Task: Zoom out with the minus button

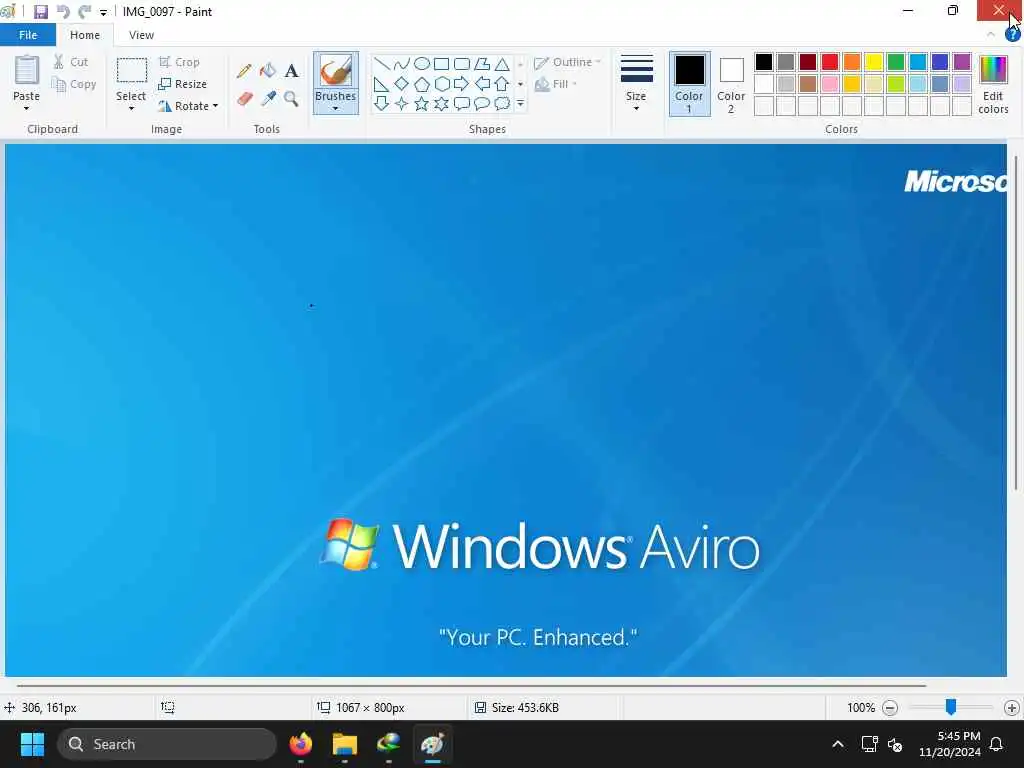Action: click(x=889, y=708)
